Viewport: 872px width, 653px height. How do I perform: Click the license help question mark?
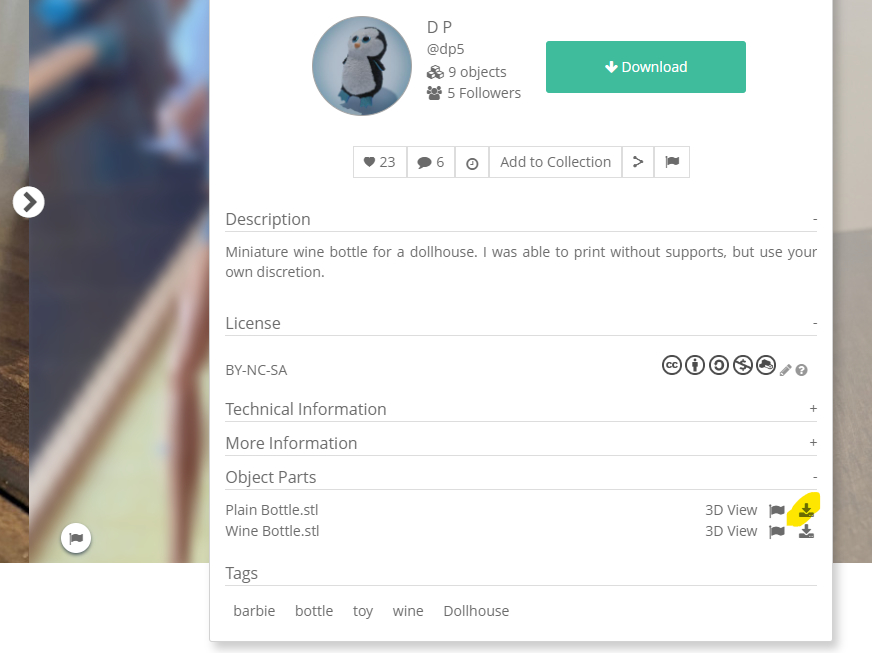801,370
